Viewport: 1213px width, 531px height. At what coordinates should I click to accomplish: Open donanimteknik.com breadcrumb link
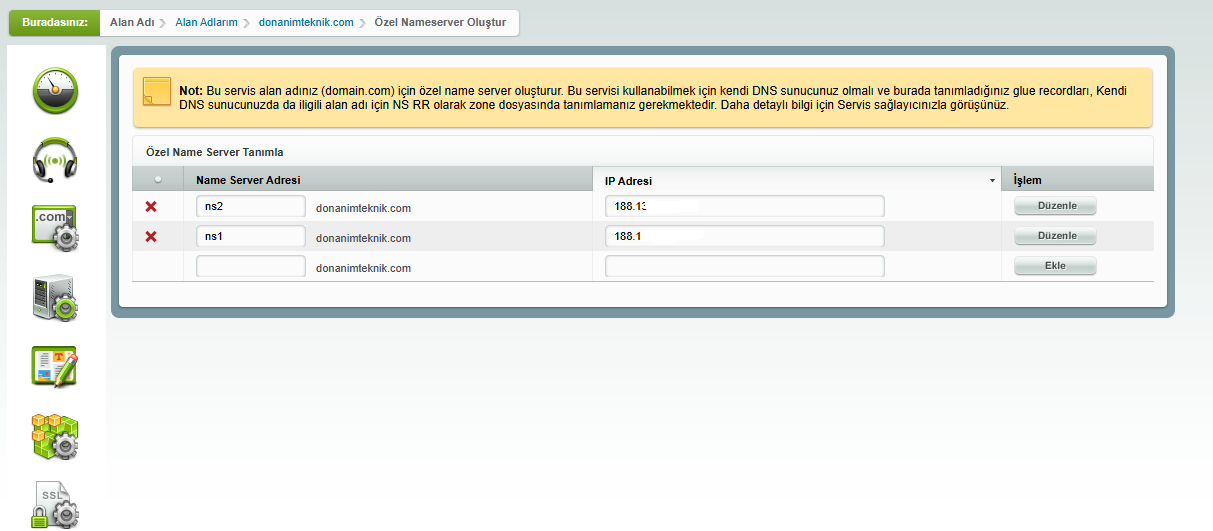307,22
